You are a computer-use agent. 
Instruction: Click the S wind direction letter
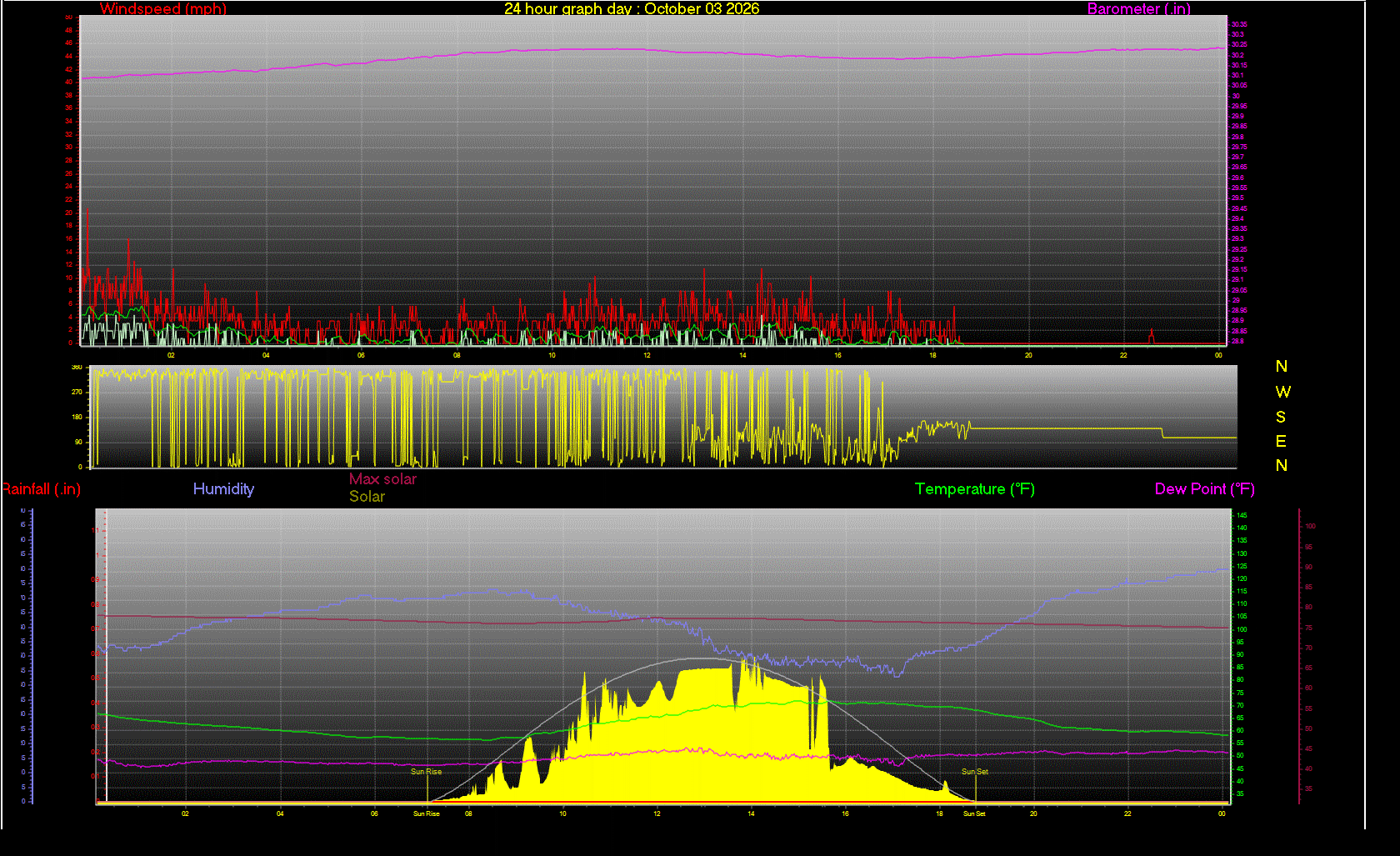point(1281,417)
